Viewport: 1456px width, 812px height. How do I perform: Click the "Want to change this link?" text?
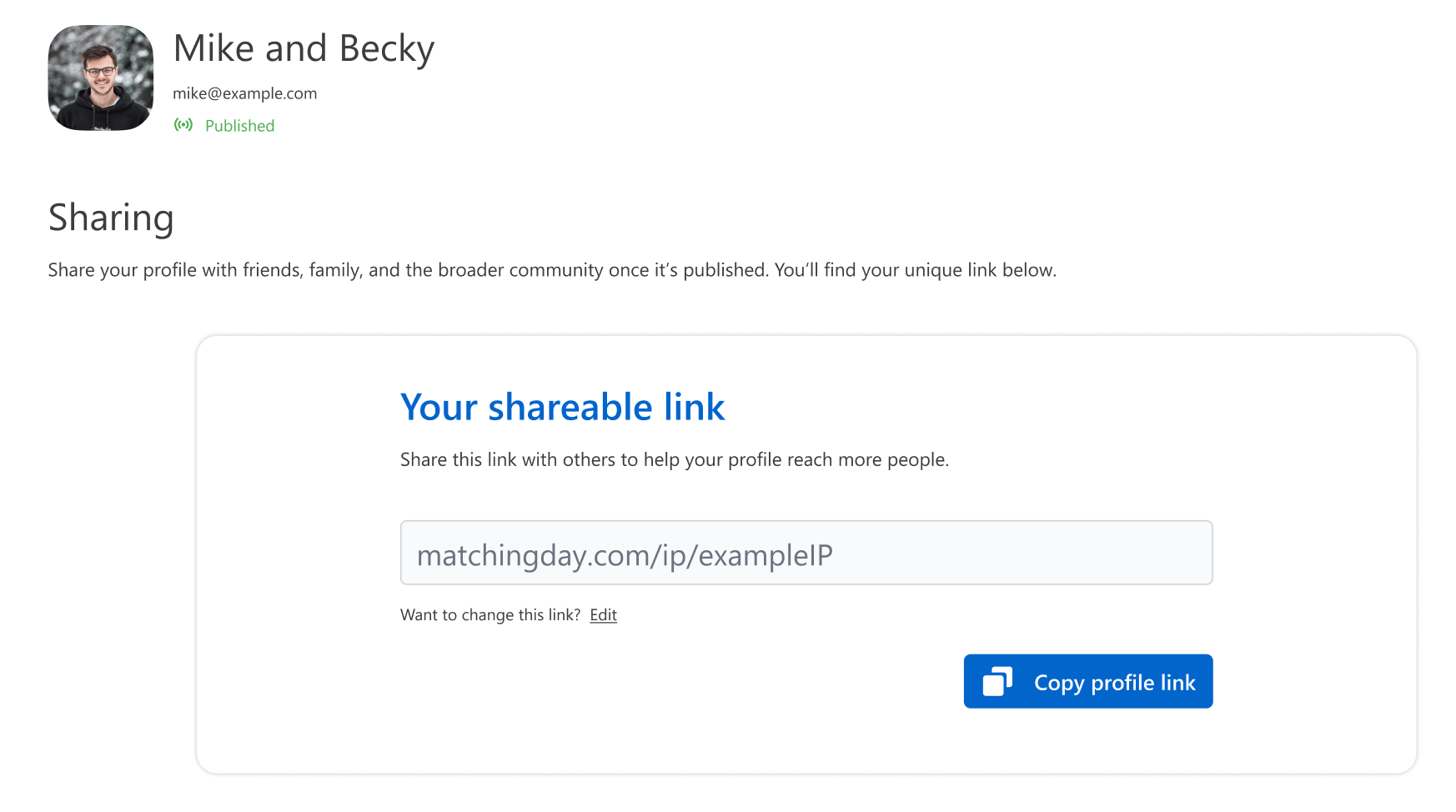490,615
